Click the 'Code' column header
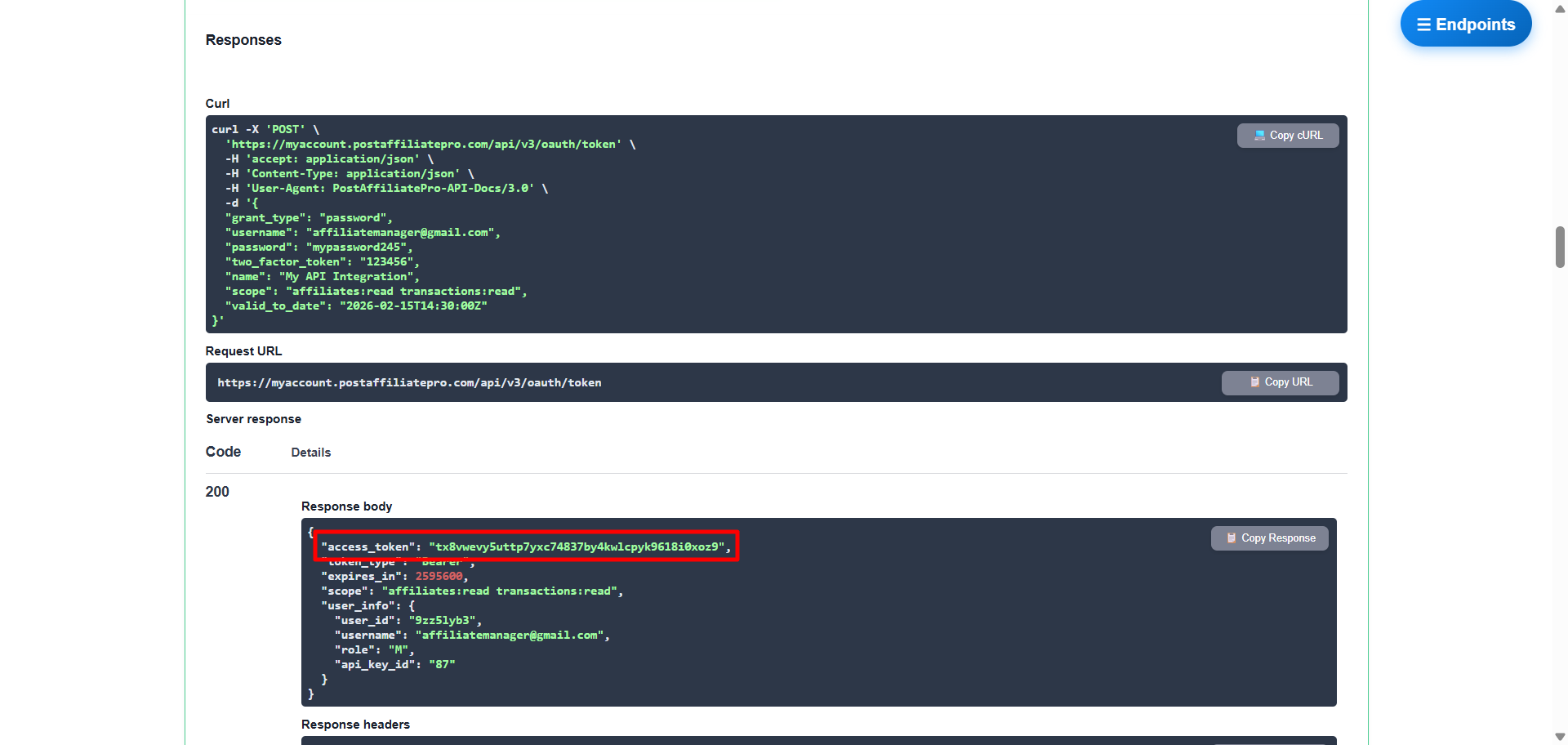This screenshot has height=745, width=1568. pyautogui.click(x=223, y=452)
